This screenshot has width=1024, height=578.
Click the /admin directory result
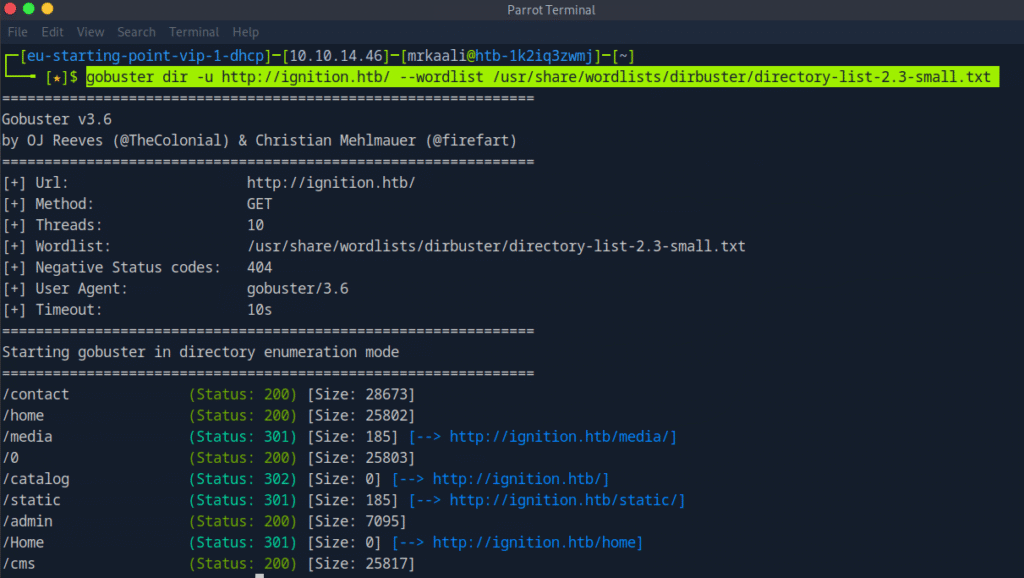27,521
